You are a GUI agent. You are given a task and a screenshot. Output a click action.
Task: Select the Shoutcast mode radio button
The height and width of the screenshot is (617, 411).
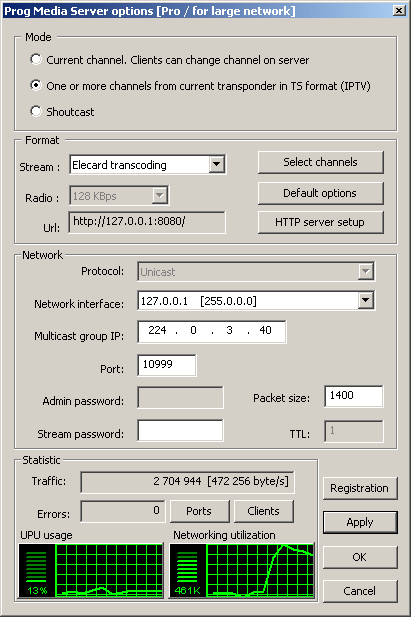[x=36, y=111]
